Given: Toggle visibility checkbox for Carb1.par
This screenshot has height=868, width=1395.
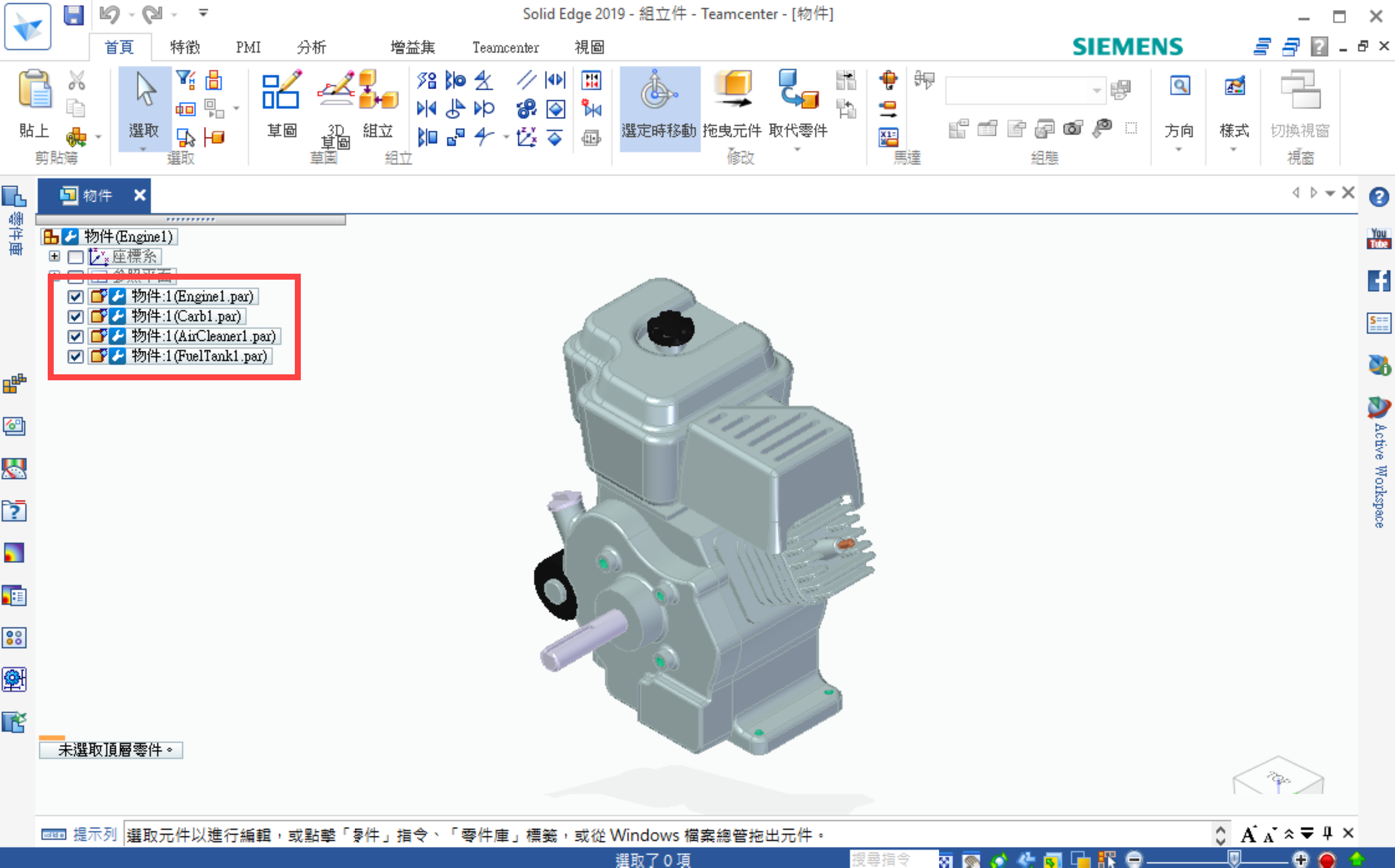Looking at the screenshot, I should click(x=75, y=317).
